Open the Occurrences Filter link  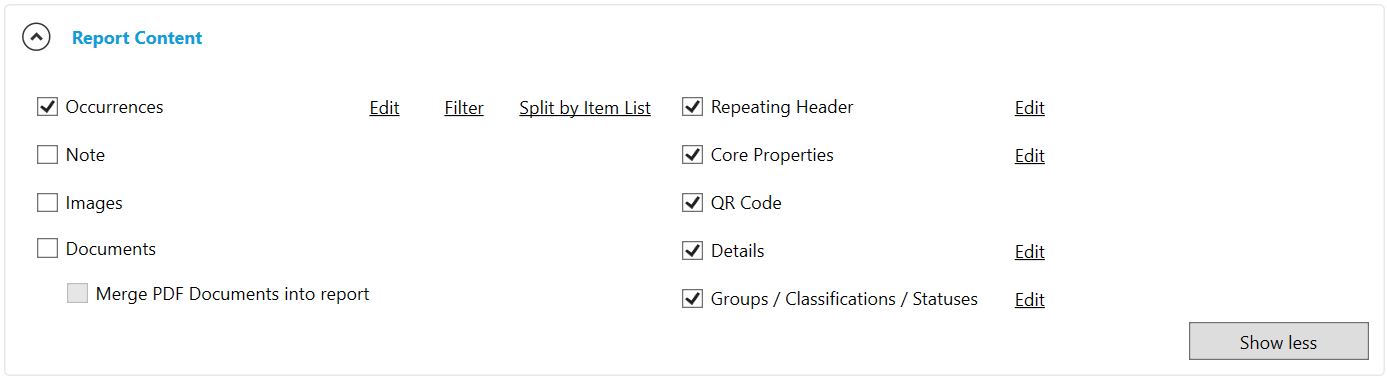coord(464,108)
